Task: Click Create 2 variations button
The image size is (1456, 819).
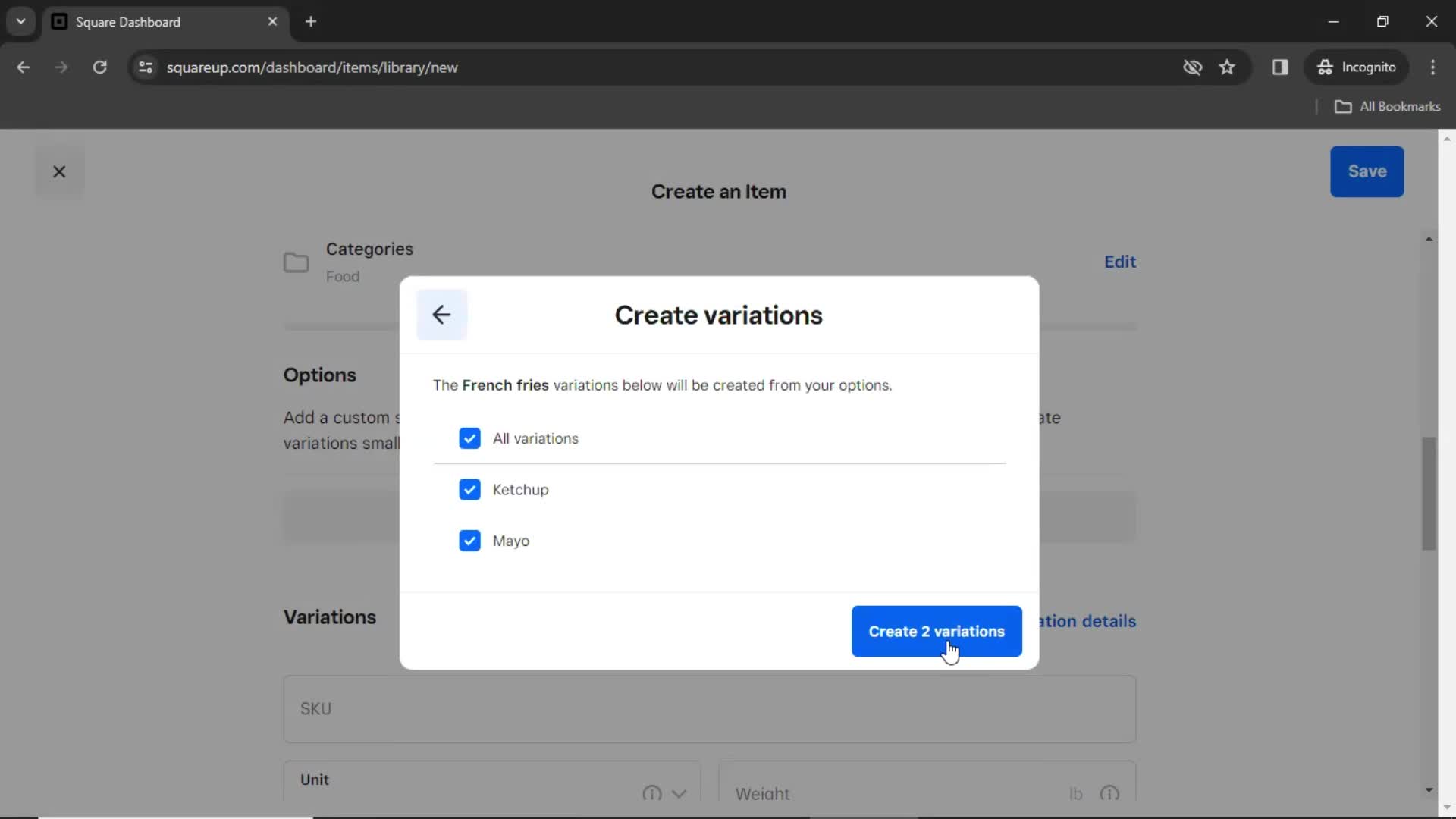Action: [937, 632]
